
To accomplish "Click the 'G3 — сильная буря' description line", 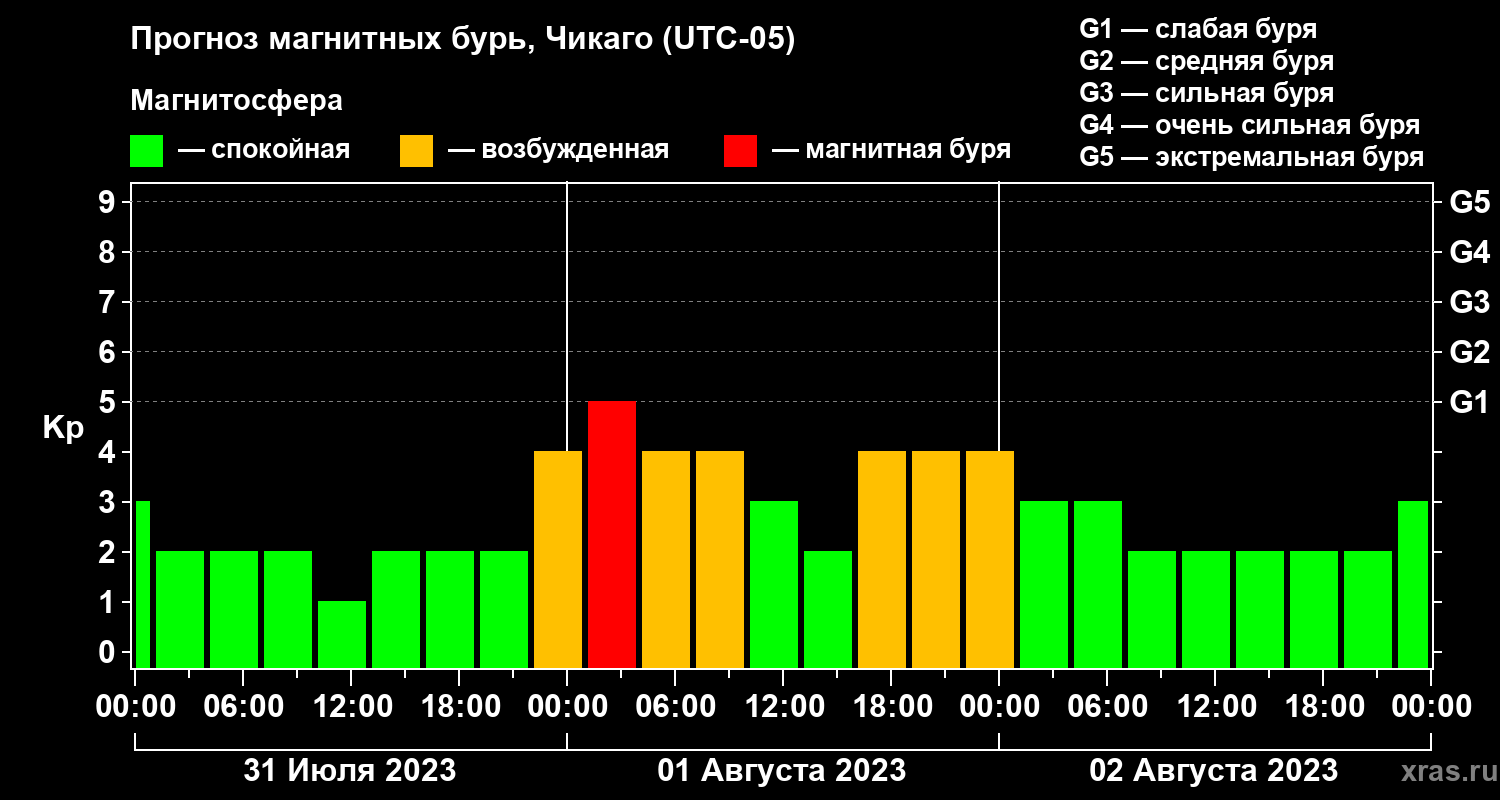I will (x=1207, y=93).
